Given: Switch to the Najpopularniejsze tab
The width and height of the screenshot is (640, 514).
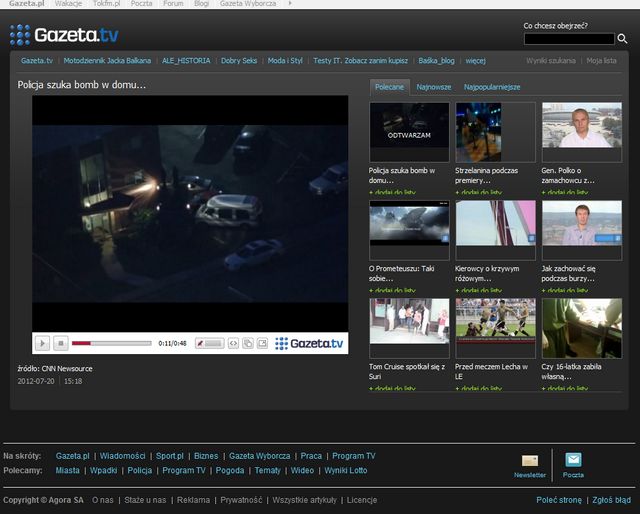Looking at the screenshot, I should click(x=492, y=87).
